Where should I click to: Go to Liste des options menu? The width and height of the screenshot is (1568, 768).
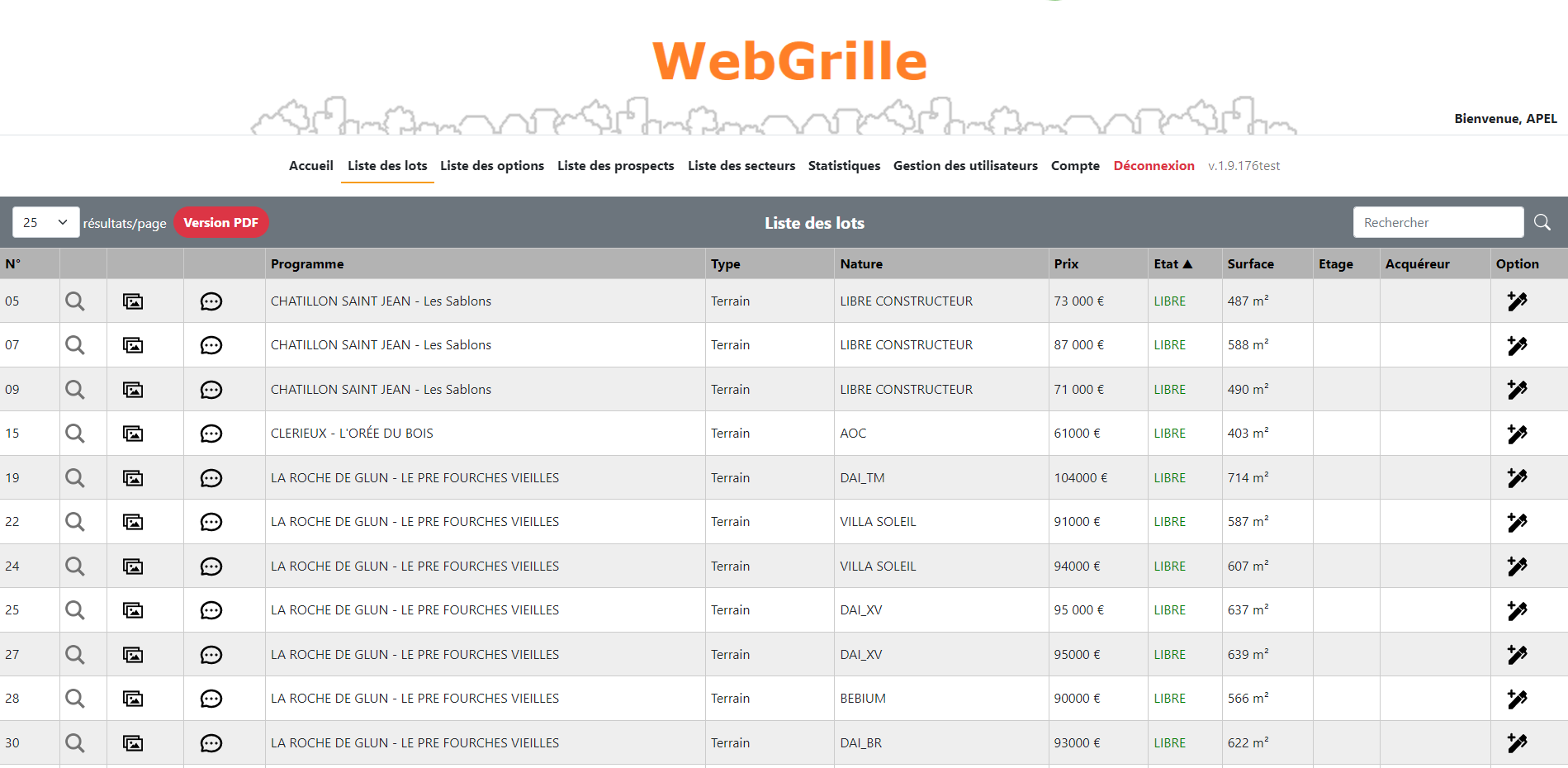click(x=492, y=166)
